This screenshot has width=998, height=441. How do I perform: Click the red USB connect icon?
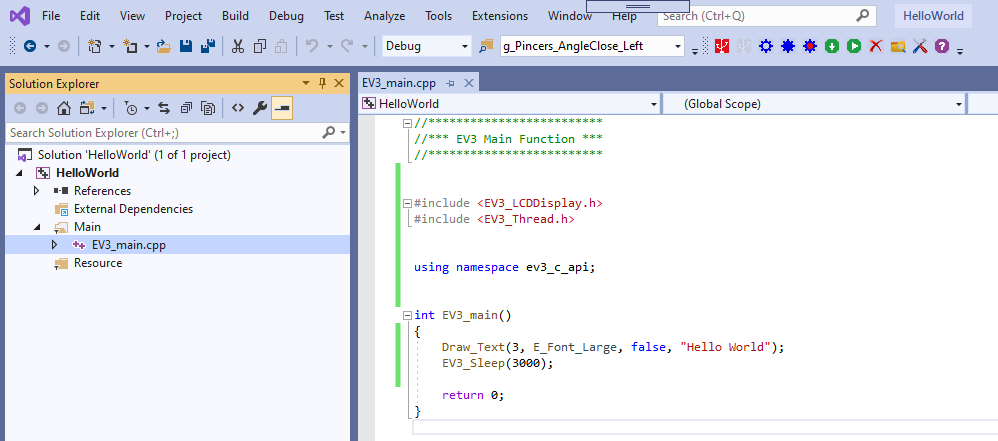click(x=722, y=46)
